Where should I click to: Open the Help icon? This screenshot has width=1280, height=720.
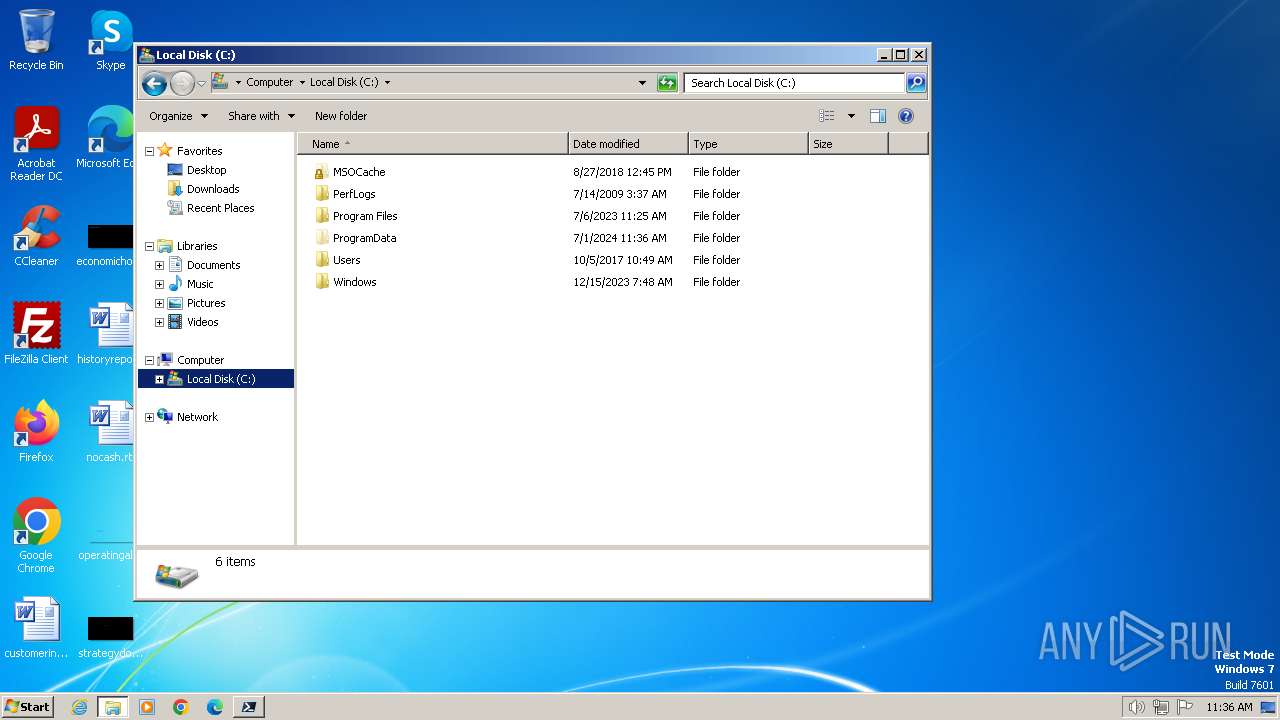pos(906,116)
